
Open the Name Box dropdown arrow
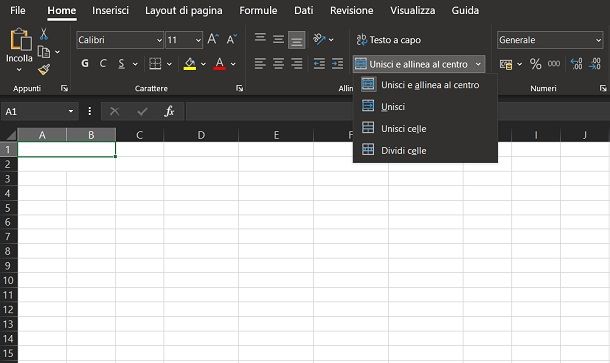(x=71, y=112)
